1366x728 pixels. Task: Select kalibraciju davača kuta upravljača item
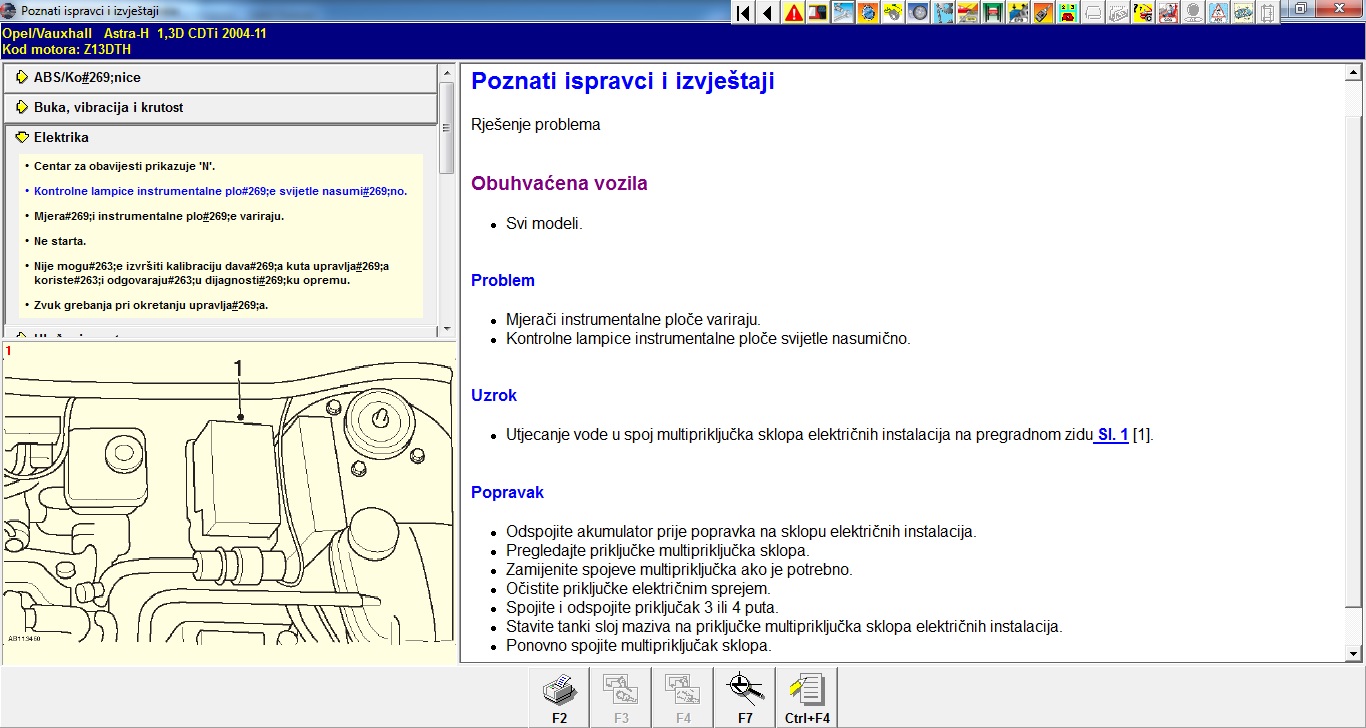[x=211, y=273]
